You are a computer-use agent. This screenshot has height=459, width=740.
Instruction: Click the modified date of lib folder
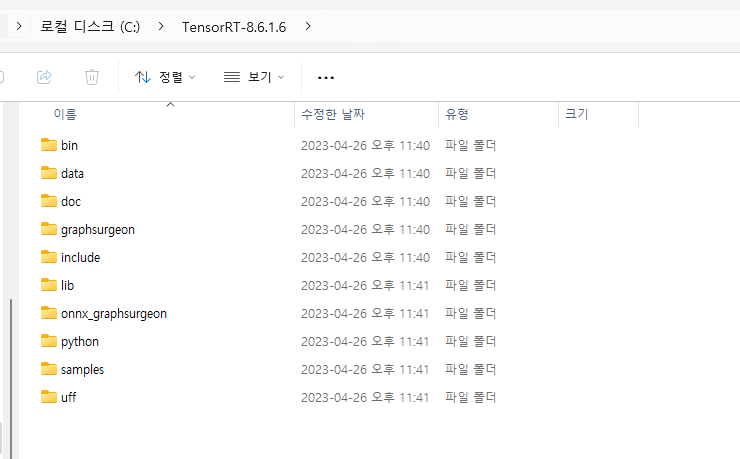(365, 285)
